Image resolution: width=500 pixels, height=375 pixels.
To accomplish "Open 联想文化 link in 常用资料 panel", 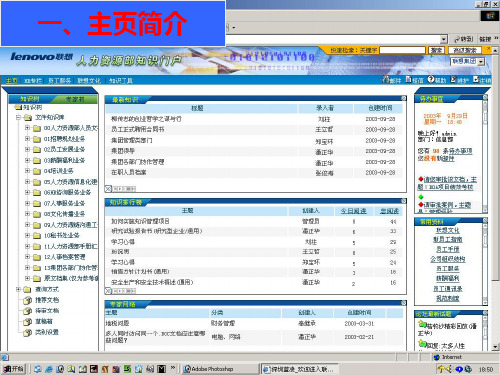I will pyautogui.click(x=448, y=230).
